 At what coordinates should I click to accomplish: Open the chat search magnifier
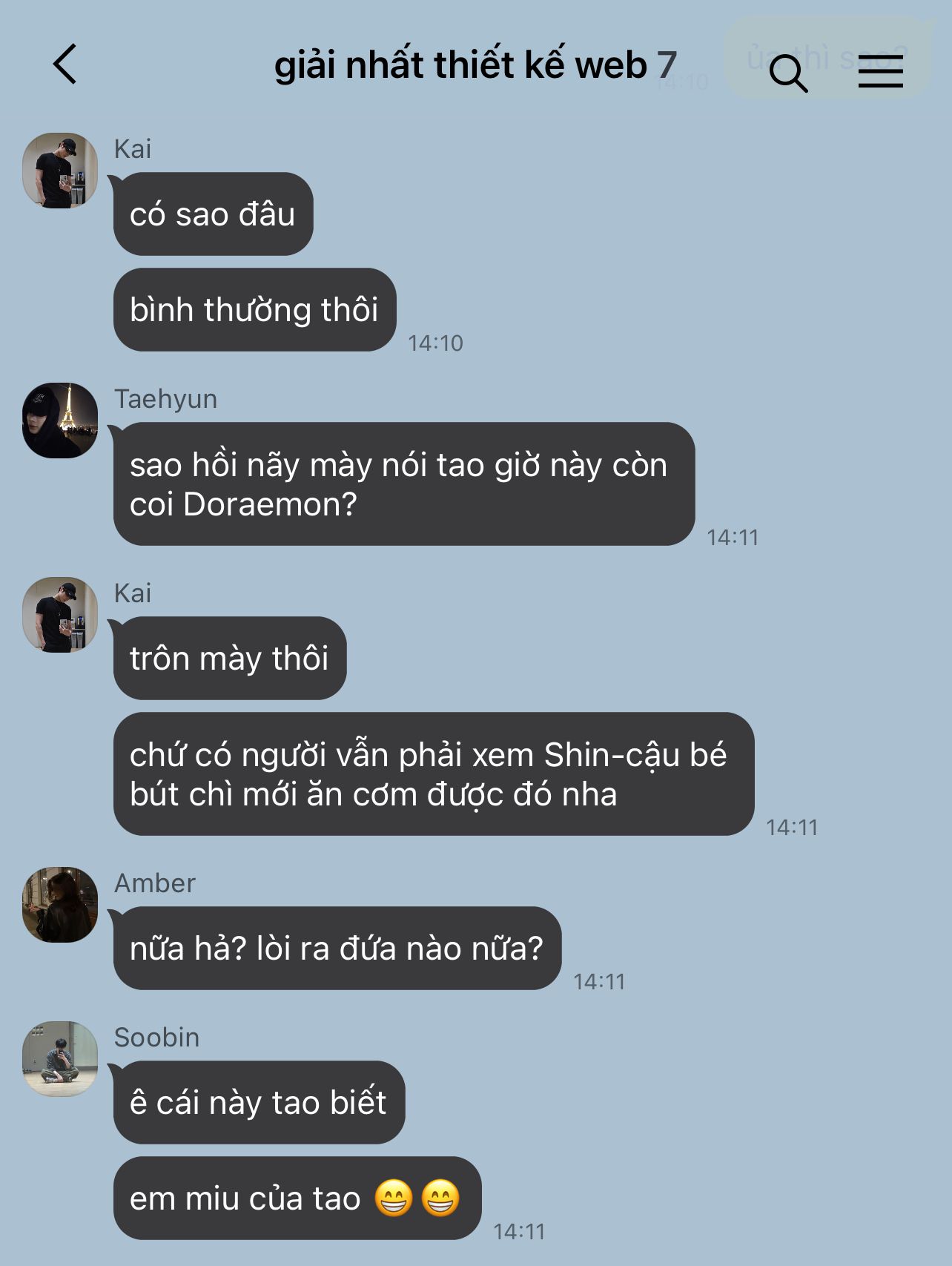tap(788, 73)
